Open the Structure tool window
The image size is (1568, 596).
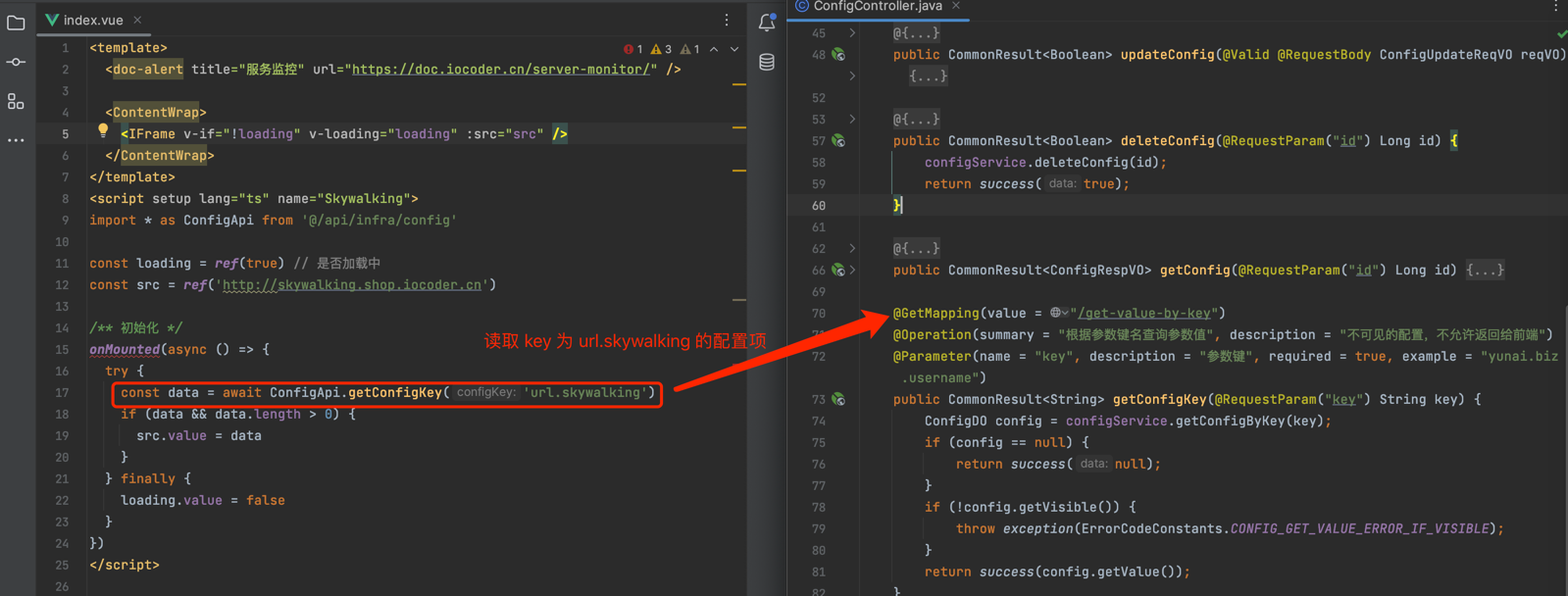[x=16, y=101]
